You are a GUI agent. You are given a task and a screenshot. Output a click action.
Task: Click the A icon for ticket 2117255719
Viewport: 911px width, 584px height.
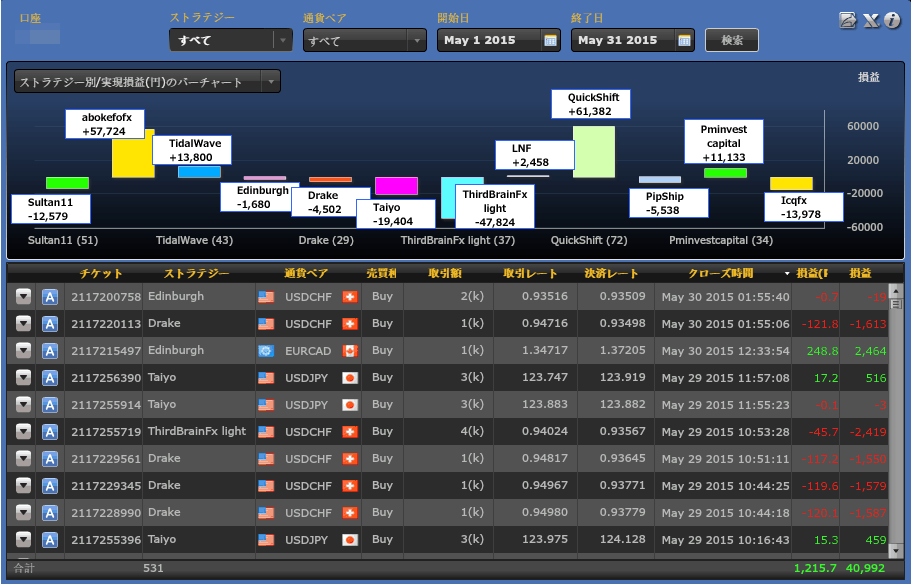point(50,432)
